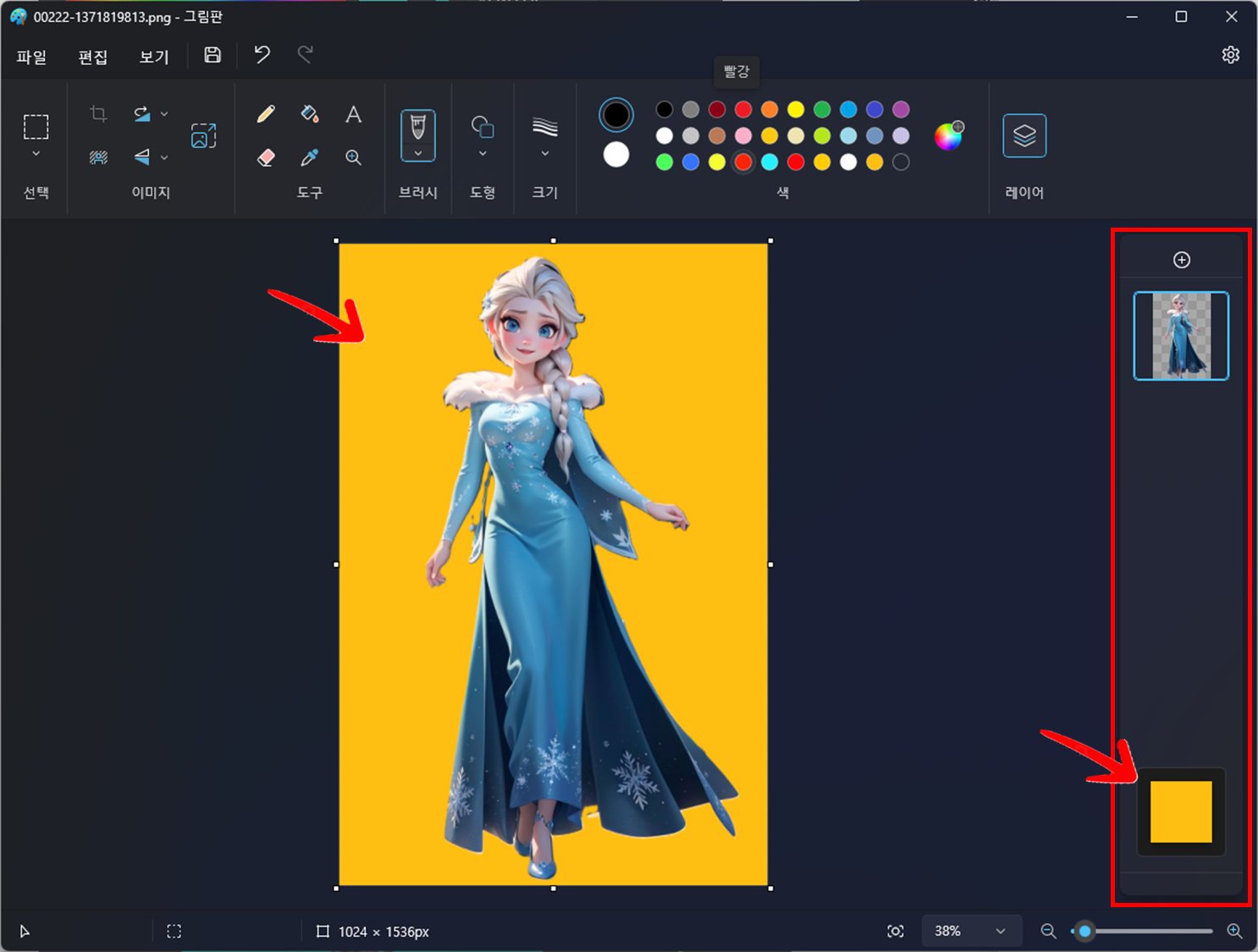Select the text tool
The height and width of the screenshot is (952, 1258).
[354, 113]
